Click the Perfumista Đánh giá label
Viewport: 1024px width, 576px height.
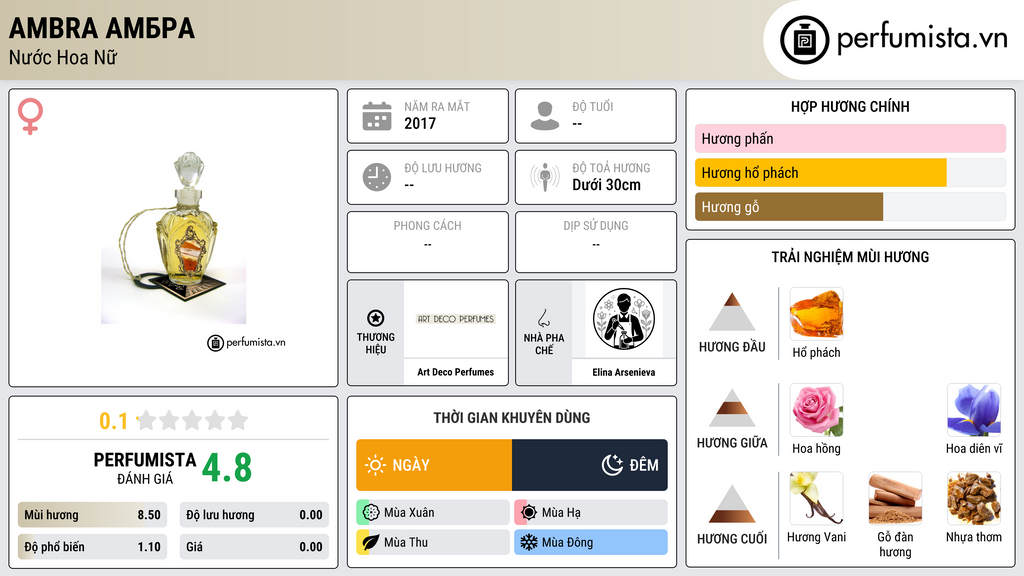[145, 468]
